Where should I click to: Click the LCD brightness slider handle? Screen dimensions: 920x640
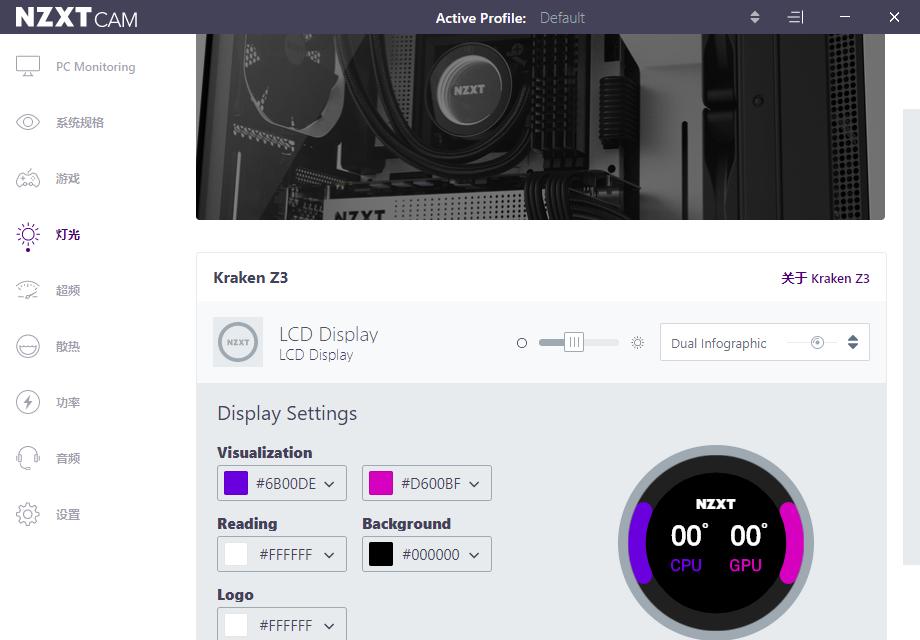574,342
